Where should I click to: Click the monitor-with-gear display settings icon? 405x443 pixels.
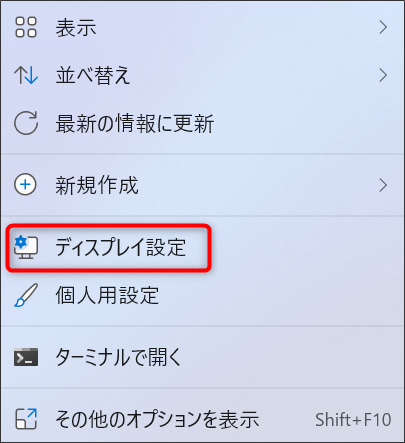point(26,247)
